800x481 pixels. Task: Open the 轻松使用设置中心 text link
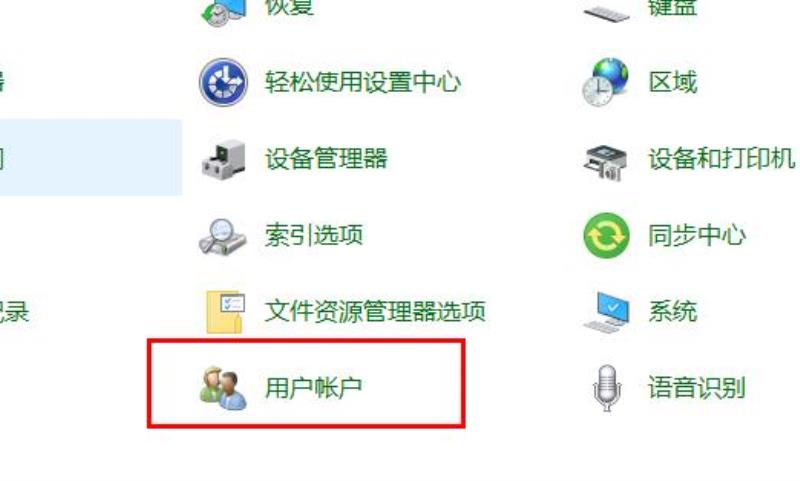363,82
